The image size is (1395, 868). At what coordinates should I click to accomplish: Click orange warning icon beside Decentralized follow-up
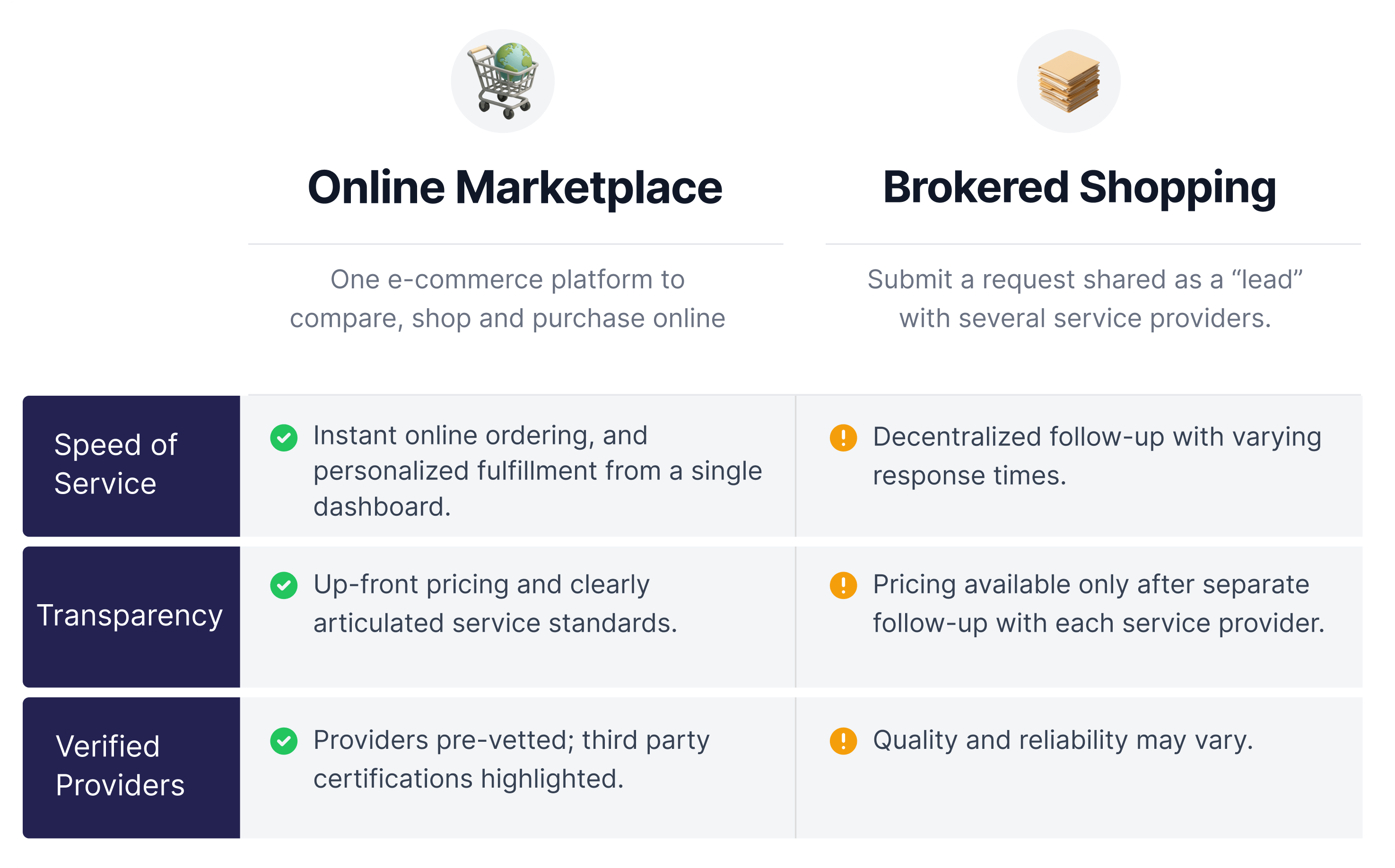pos(843,438)
